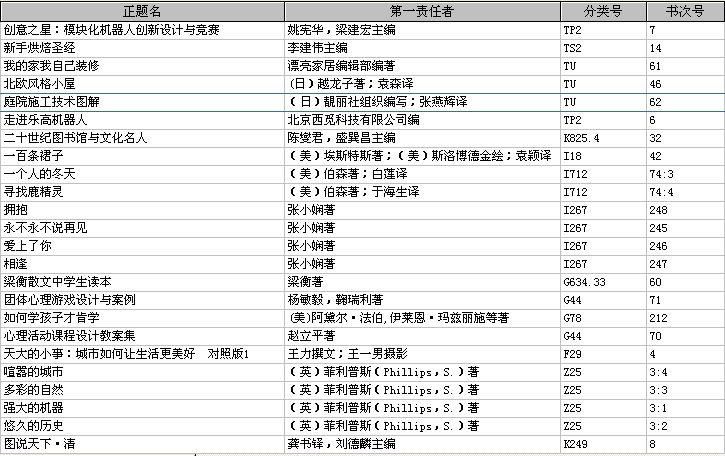
Task: Select the 如何学孩子才肯学 title
Action: [51, 319]
